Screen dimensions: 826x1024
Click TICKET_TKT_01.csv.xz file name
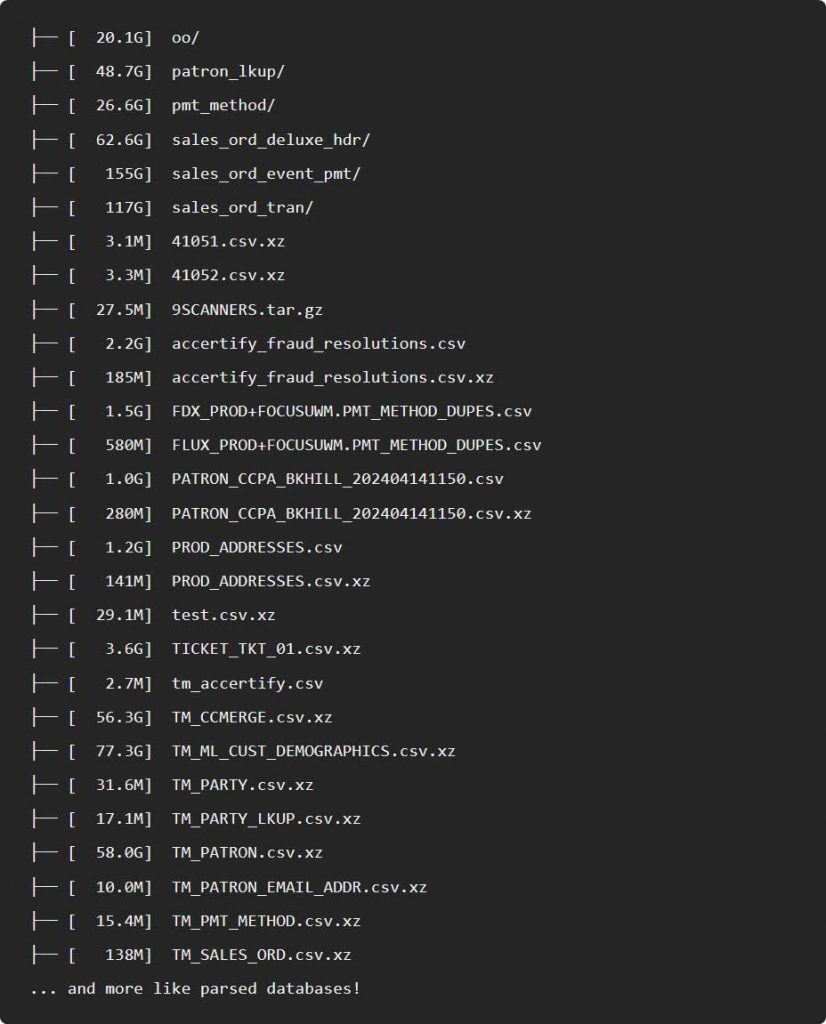pyautogui.click(x=266, y=649)
